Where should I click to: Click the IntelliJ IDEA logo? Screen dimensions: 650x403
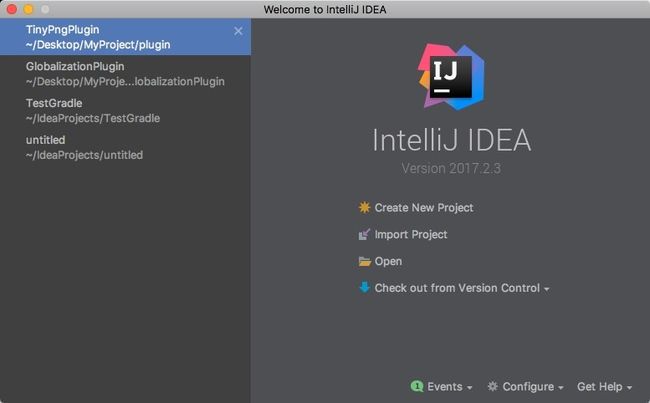point(451,77)
